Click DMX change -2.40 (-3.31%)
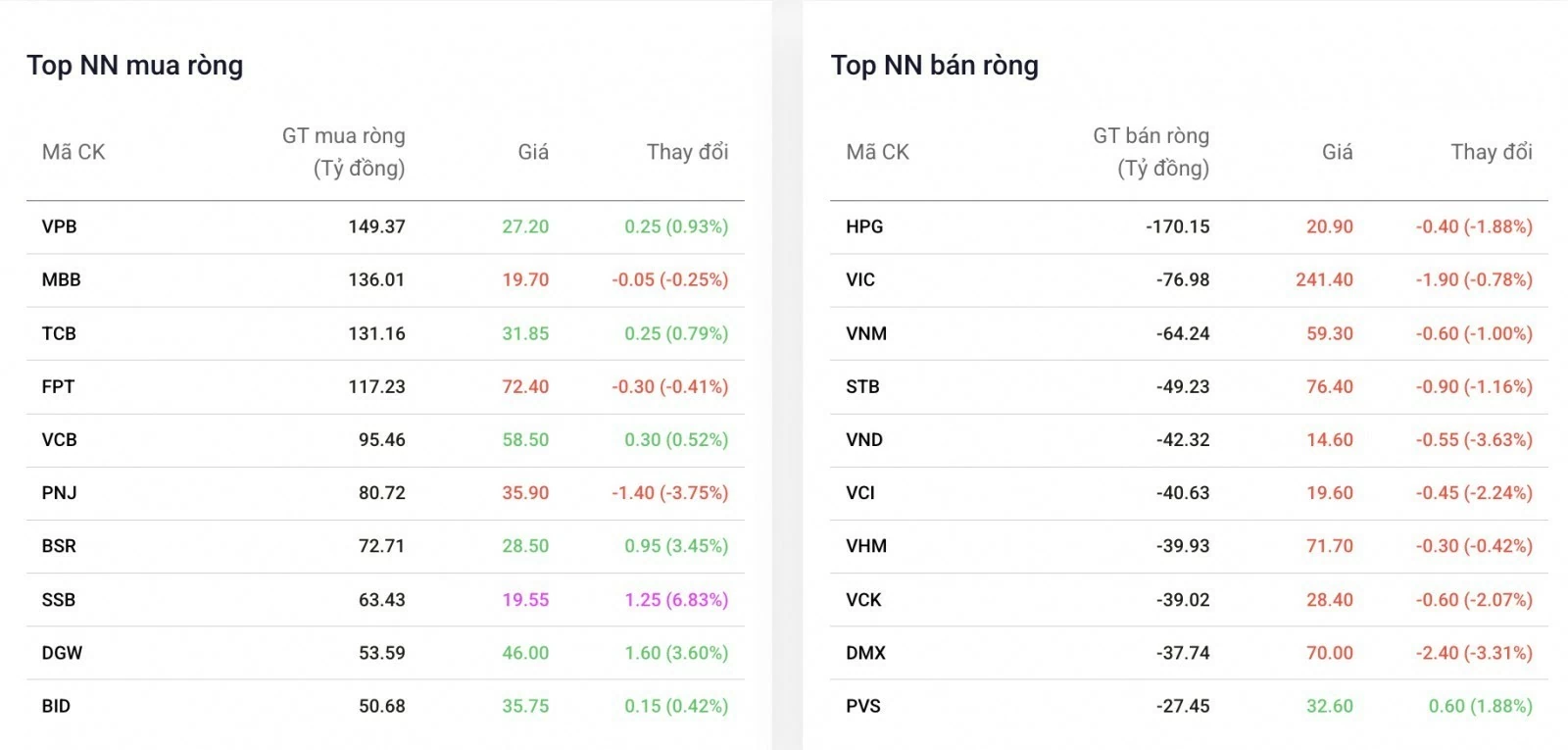 point(1474,652)
